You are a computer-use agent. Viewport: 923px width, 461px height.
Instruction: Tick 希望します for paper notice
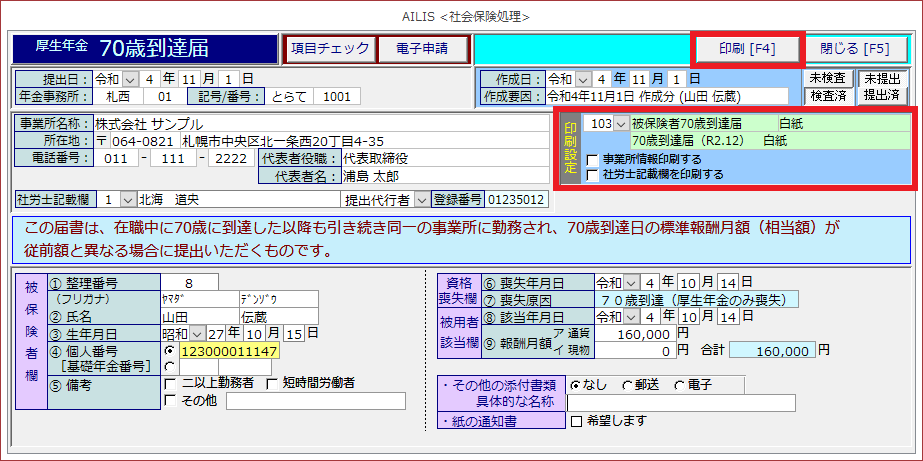pos(575,421)
